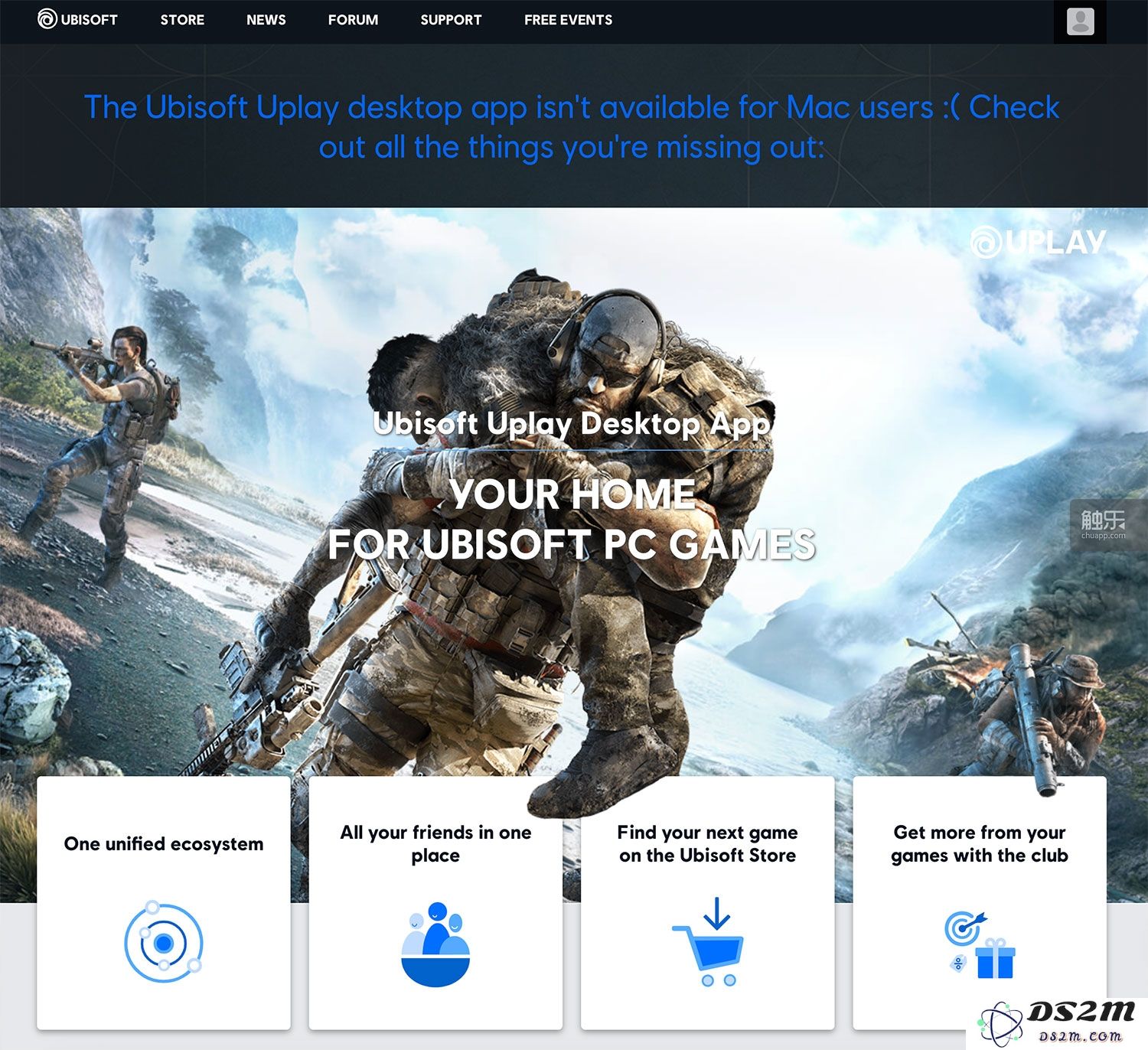The image size is (1148, 1050).
Task: Go to the Forum page
Action: pos(353,20)
